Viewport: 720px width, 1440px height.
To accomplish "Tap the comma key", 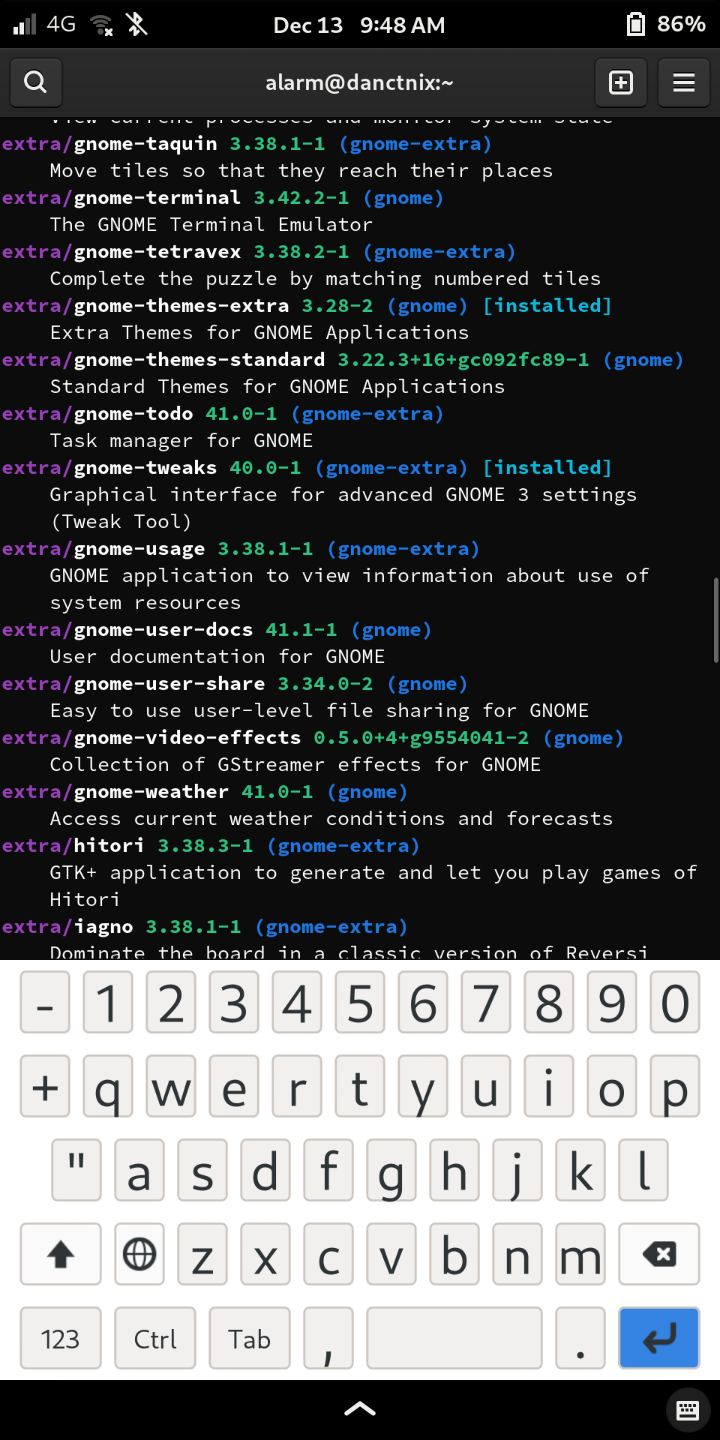I will pyautogui.click(x=328, y=1338).
